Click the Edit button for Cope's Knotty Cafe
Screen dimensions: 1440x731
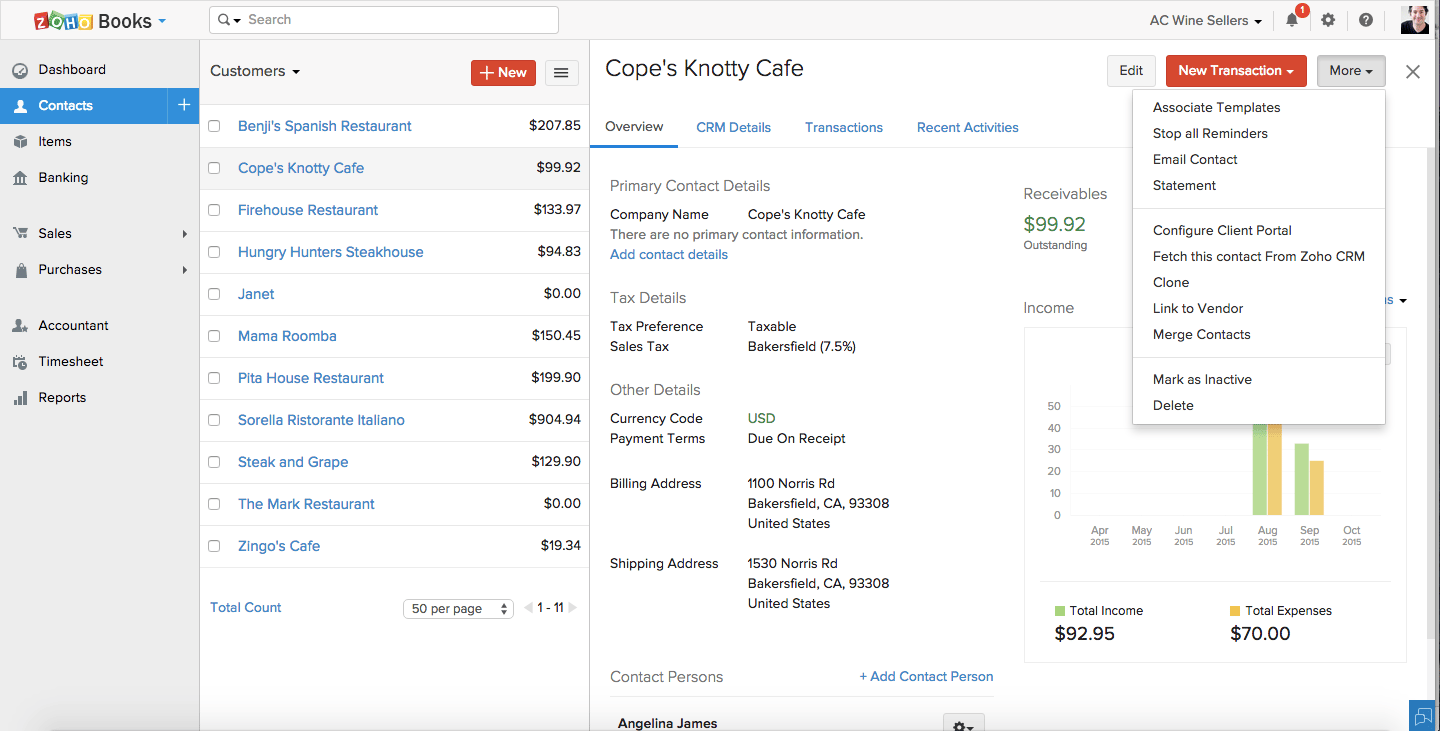pos(1130,71)
